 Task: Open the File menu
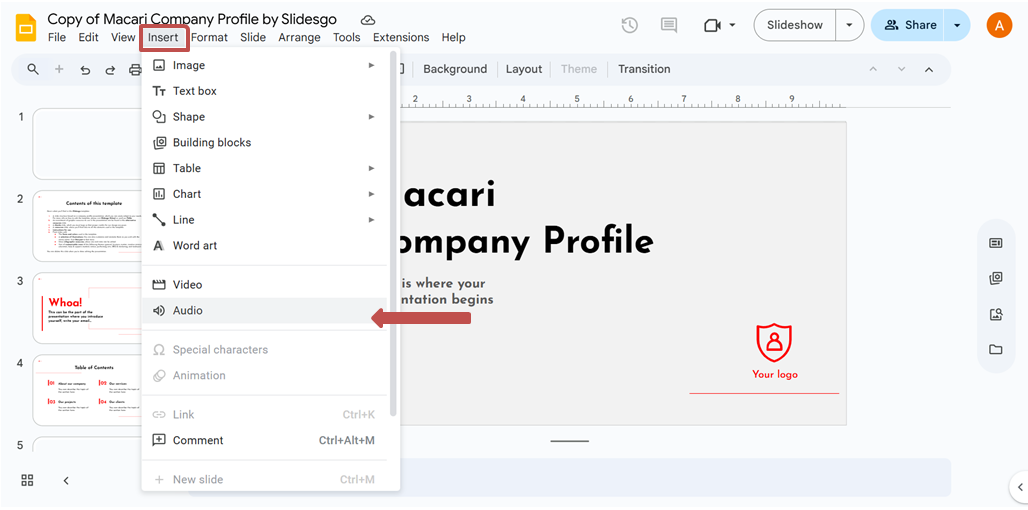tap(57, 37)
